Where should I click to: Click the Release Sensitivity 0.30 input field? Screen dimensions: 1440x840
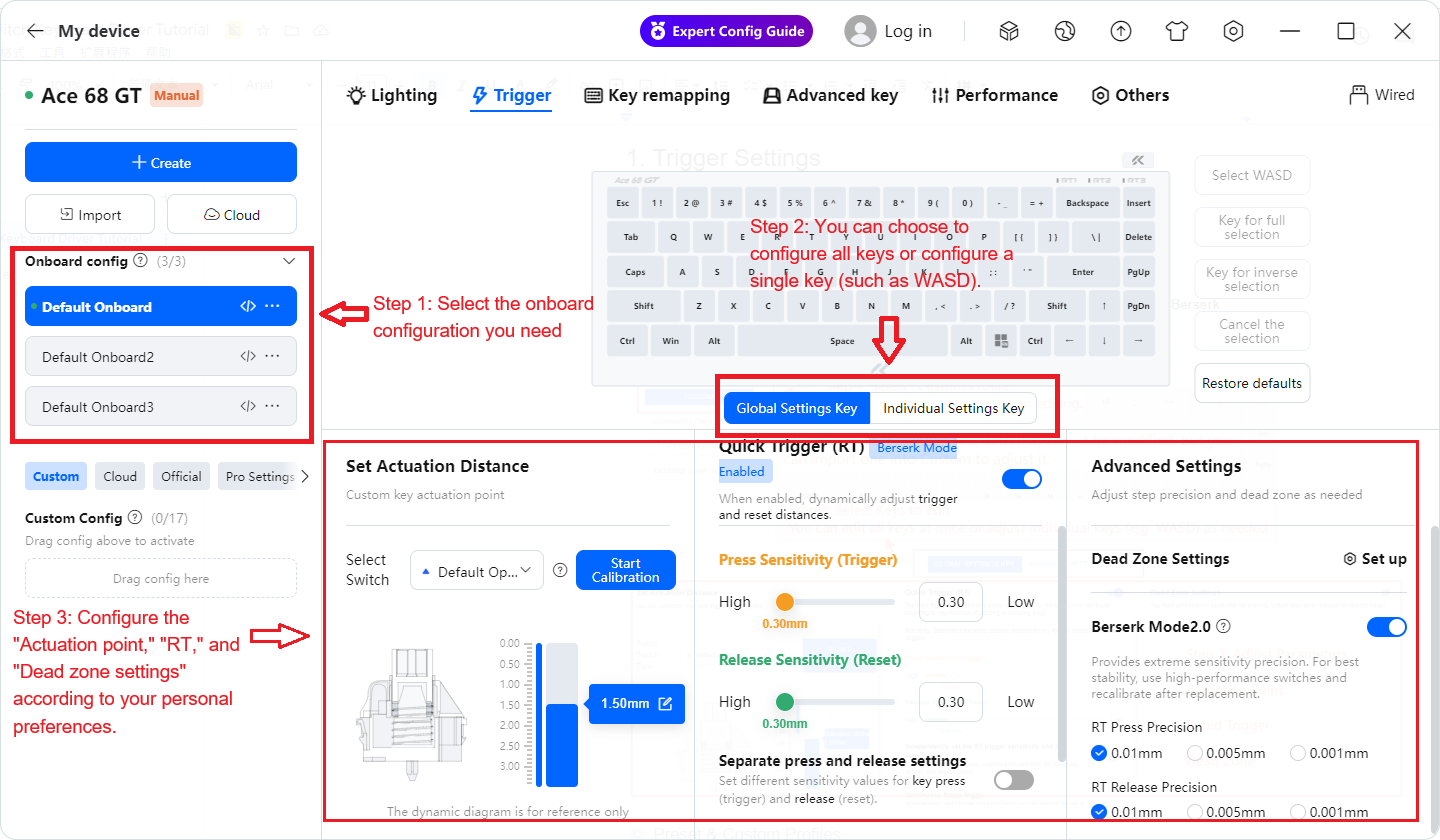coord(951,702)
